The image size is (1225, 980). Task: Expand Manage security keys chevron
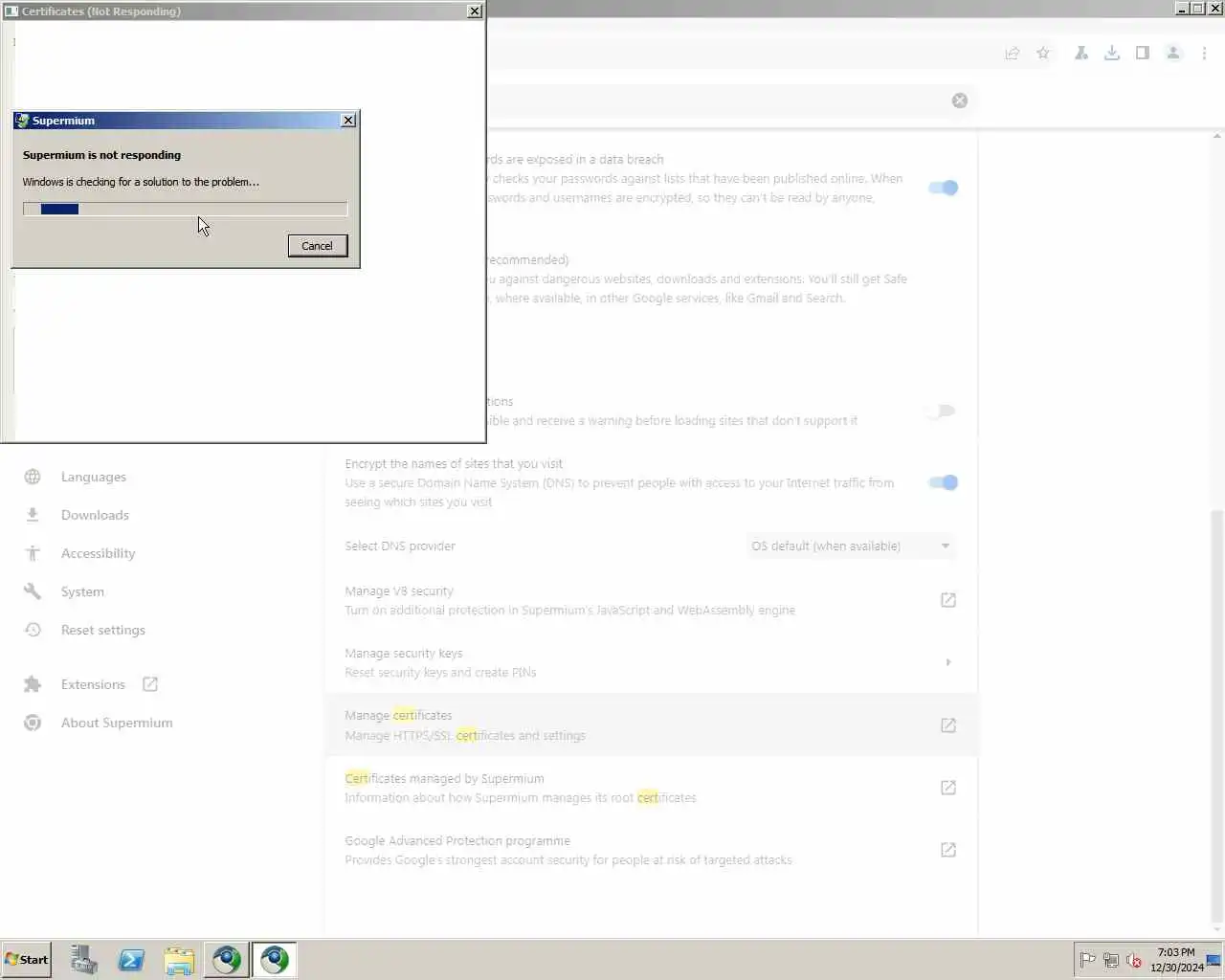pyautogui.click(x=948, y=662)
